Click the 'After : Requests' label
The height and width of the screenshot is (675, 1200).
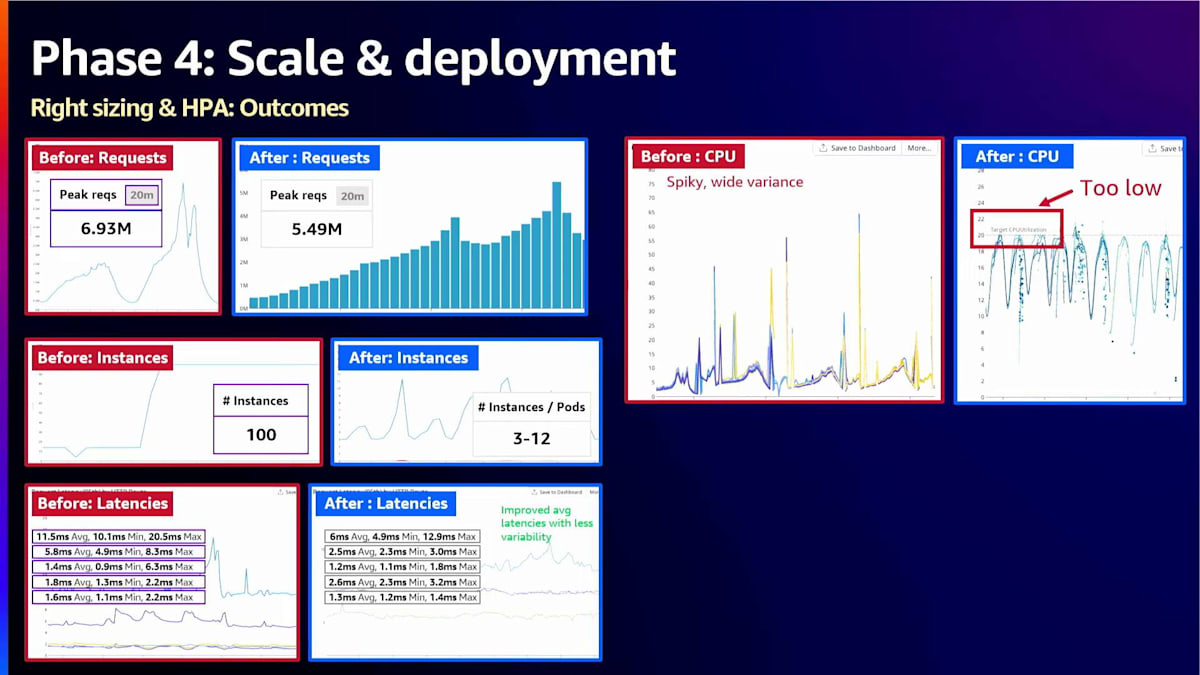point(309,157)
